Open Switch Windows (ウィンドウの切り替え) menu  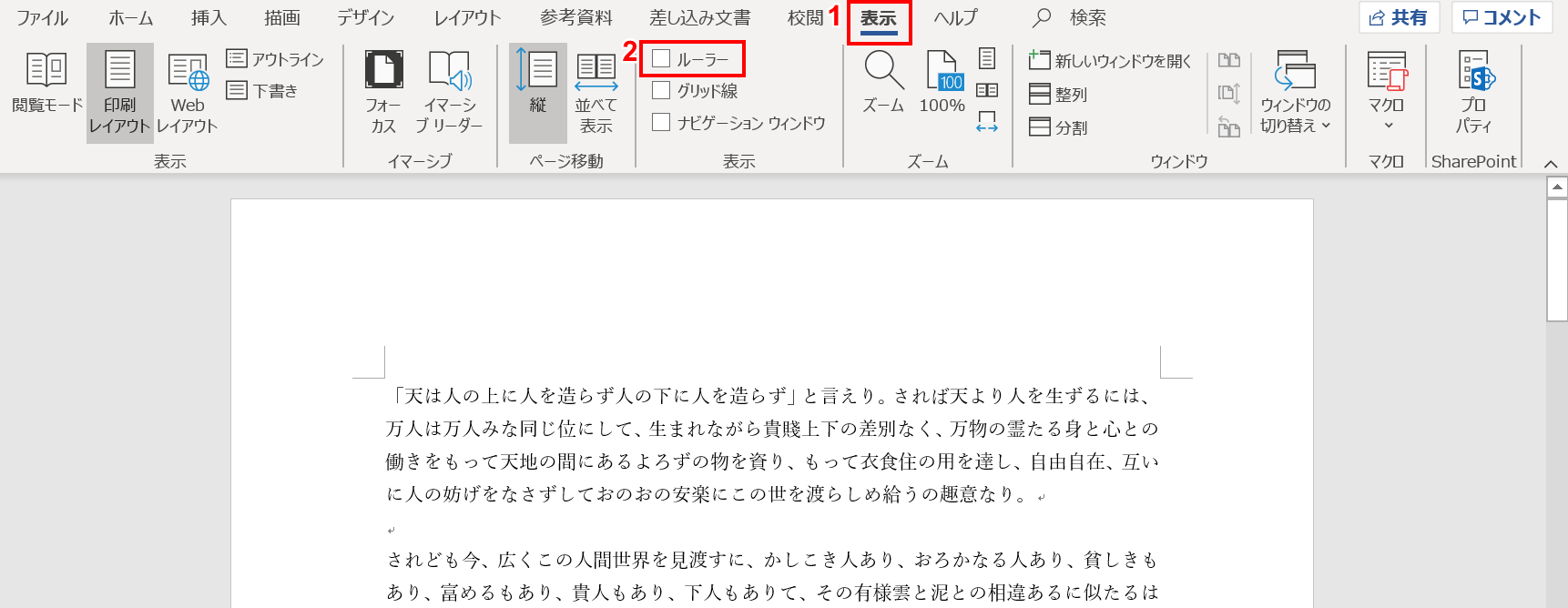[1295, 93]
